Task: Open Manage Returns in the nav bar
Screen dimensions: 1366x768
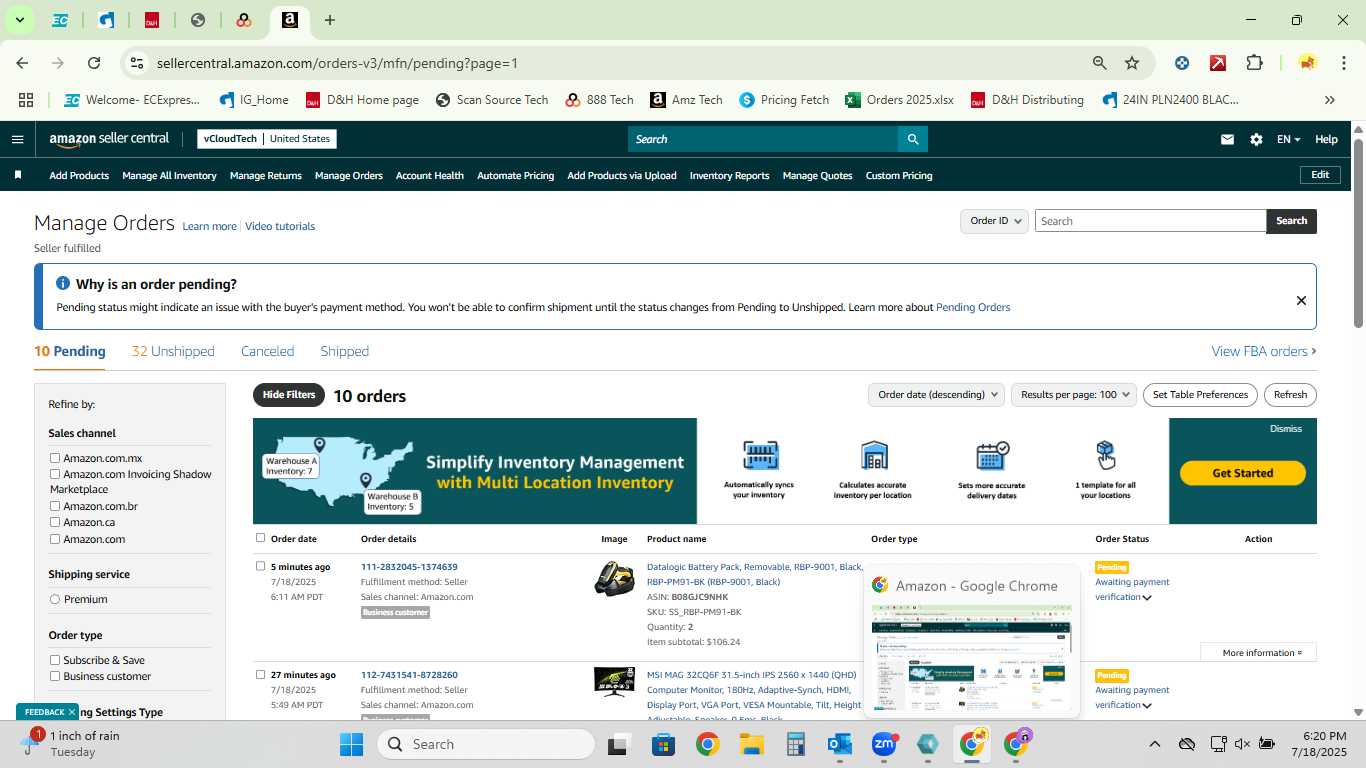Action: tap(266, 175)
